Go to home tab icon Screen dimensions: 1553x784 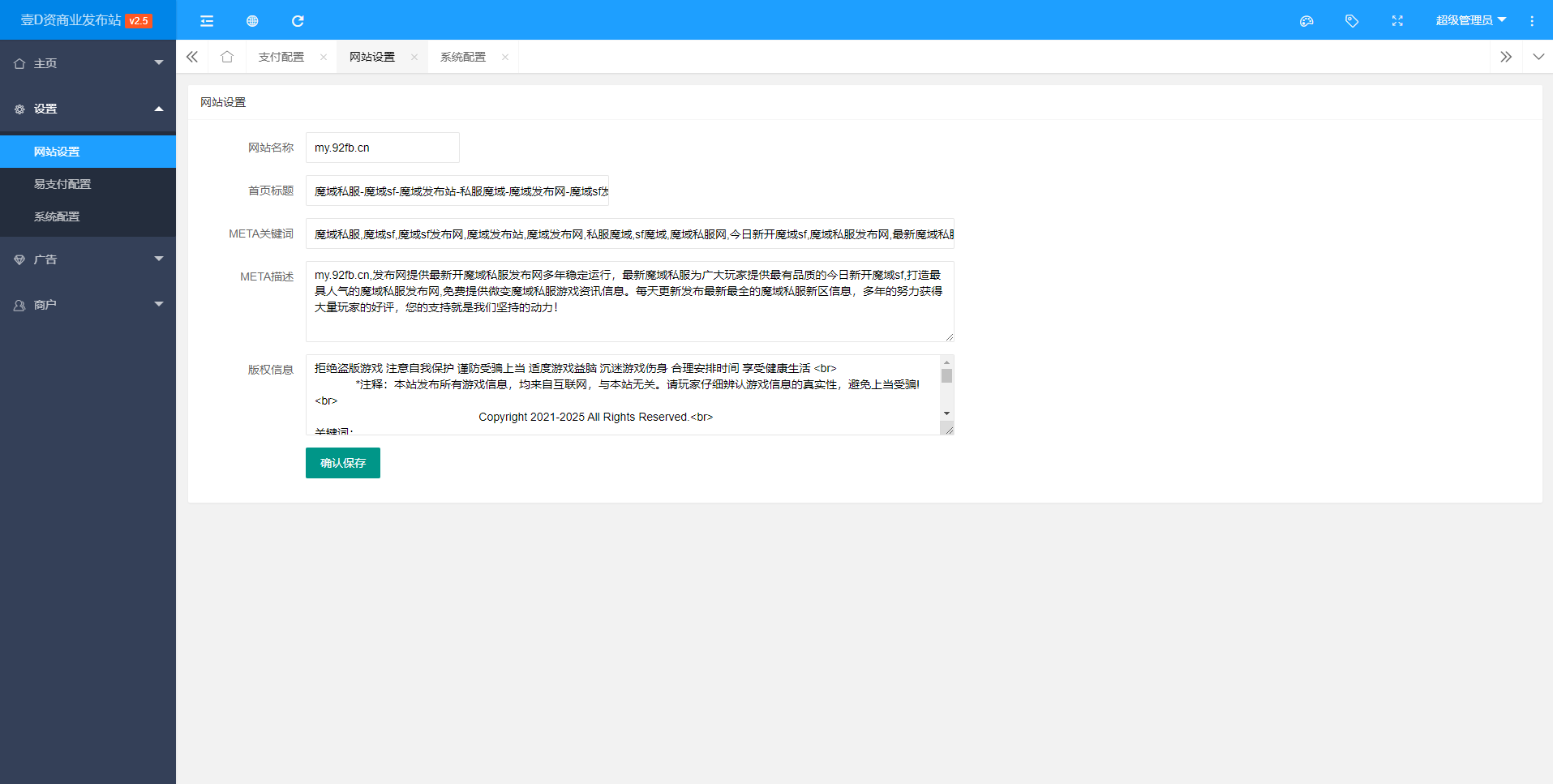point(227,57)
